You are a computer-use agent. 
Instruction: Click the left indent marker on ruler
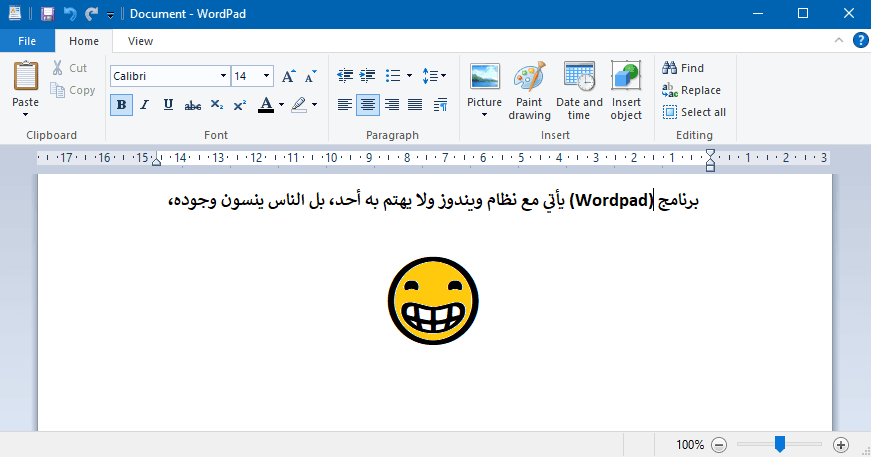[157, 160]
